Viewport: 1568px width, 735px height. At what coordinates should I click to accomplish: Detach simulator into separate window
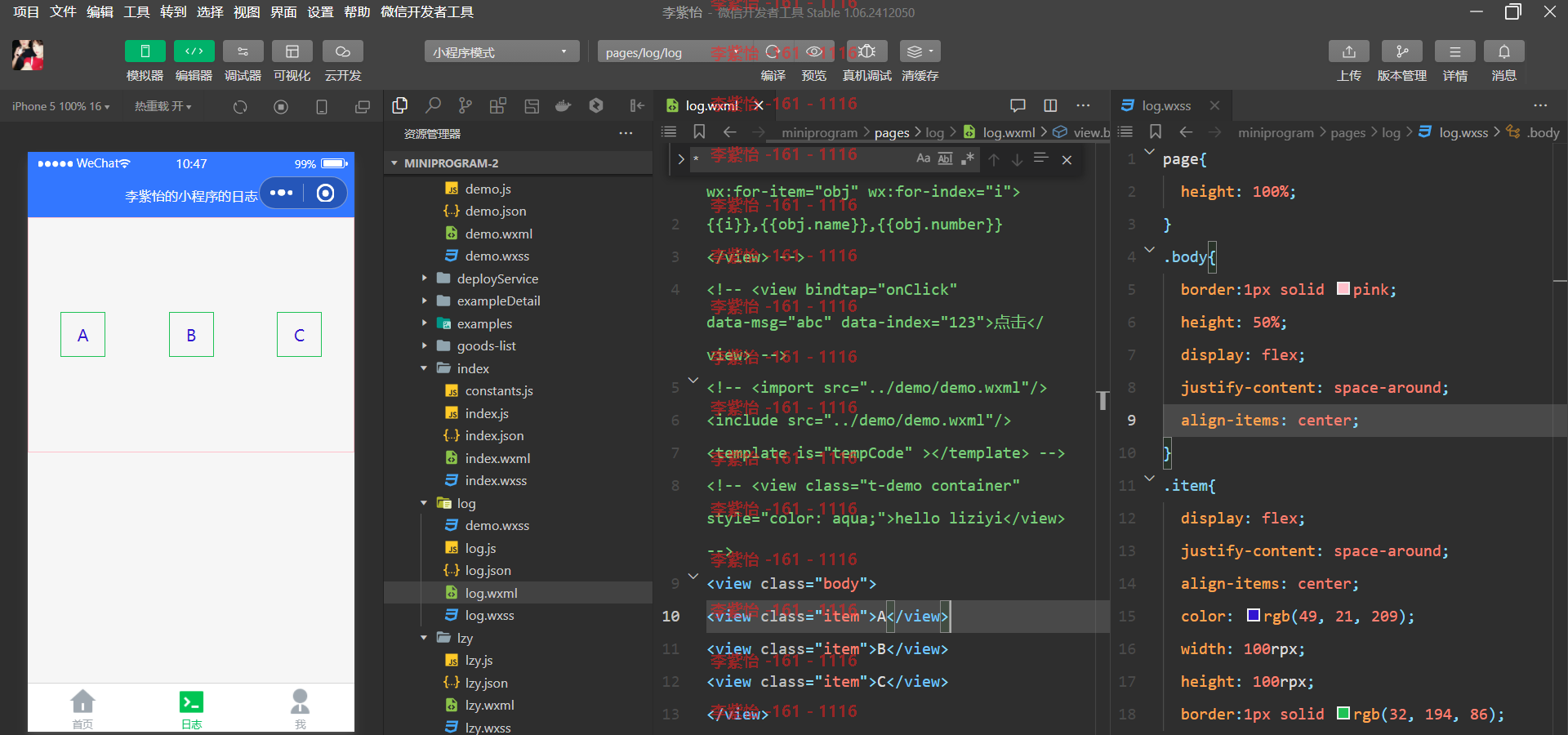pyautogui.click(x=363, y=107)
